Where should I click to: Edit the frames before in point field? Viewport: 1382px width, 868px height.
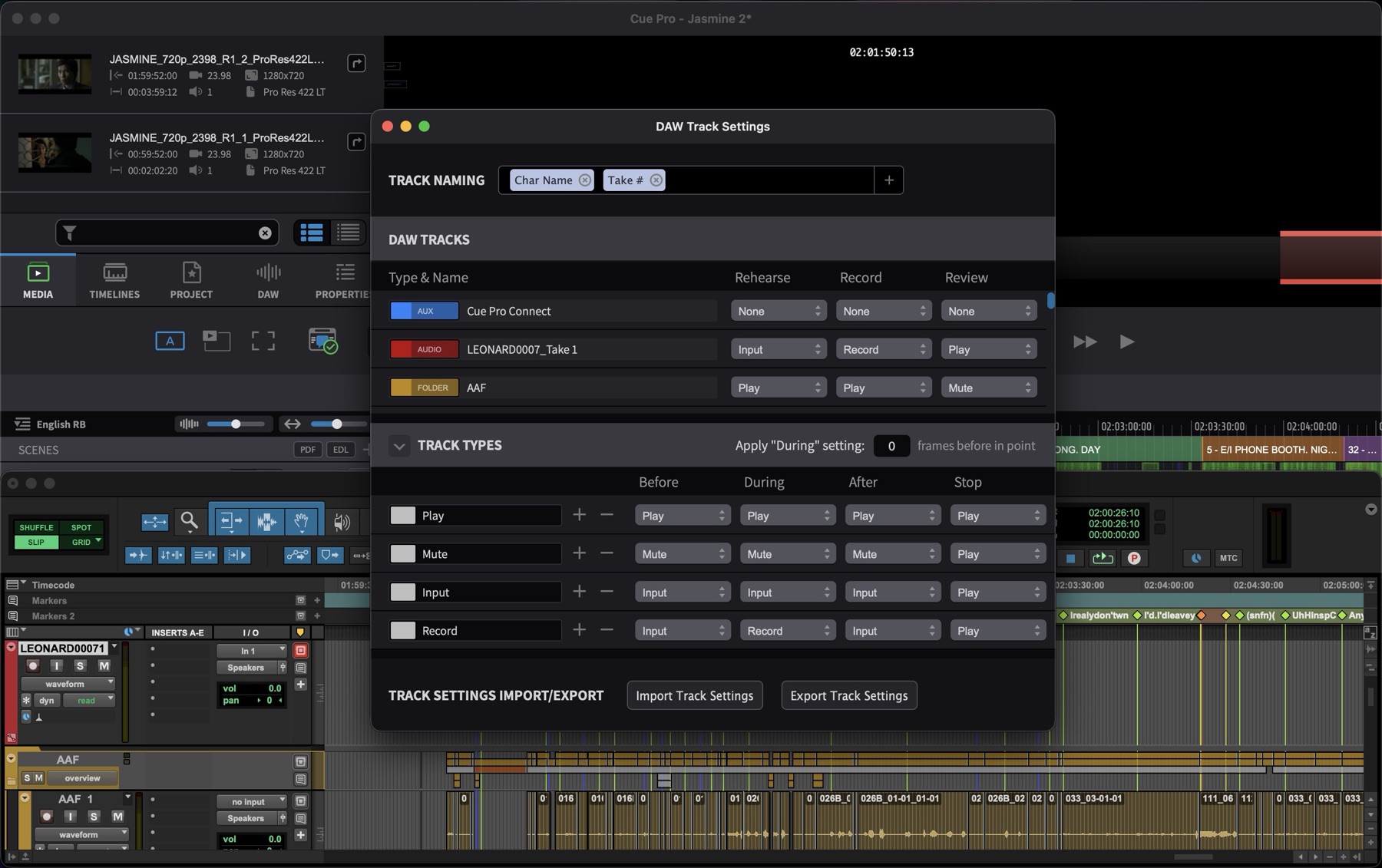pyautogui.click(x=891, y=446)
